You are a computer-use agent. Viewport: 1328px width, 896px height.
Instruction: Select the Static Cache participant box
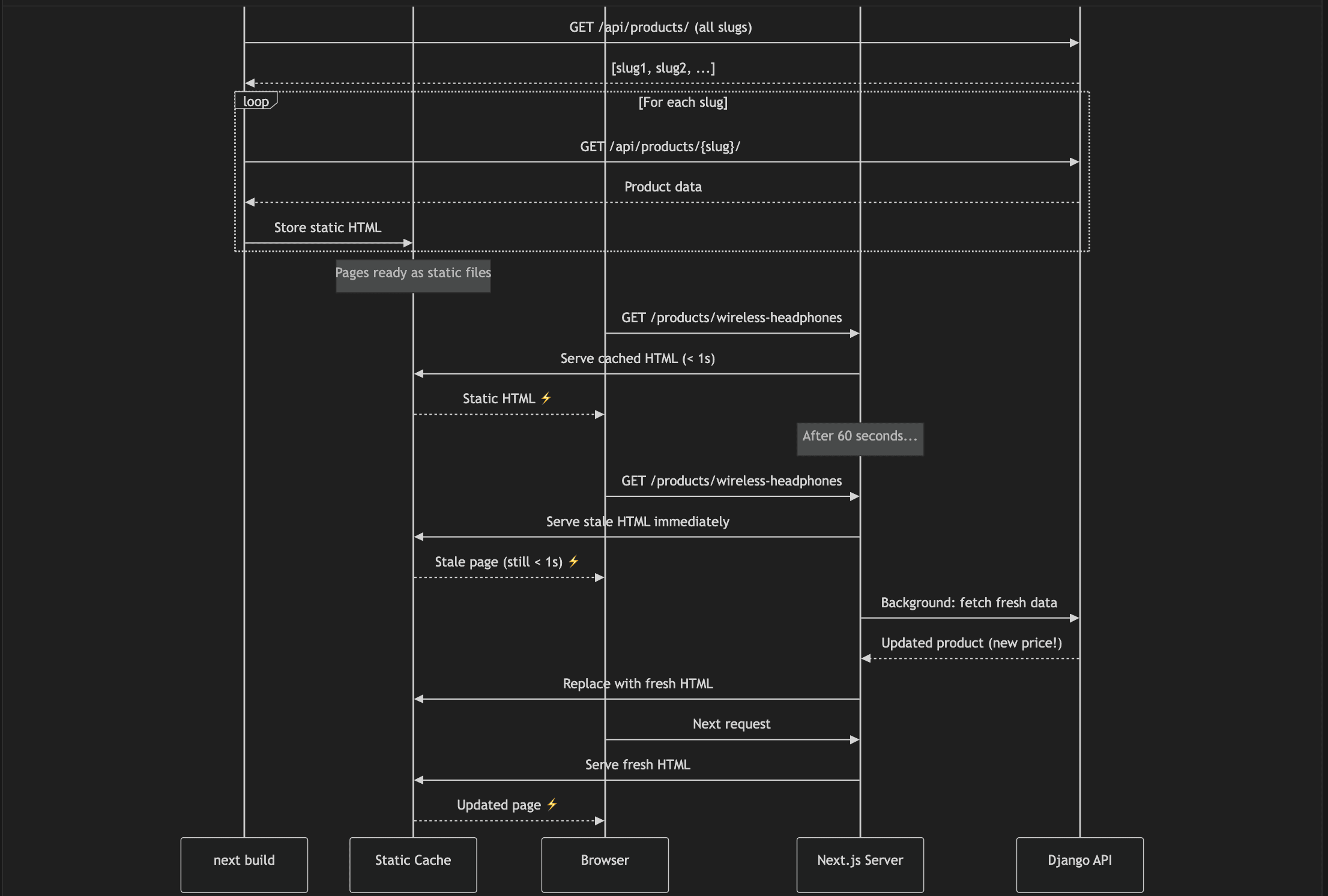(413, 865)
